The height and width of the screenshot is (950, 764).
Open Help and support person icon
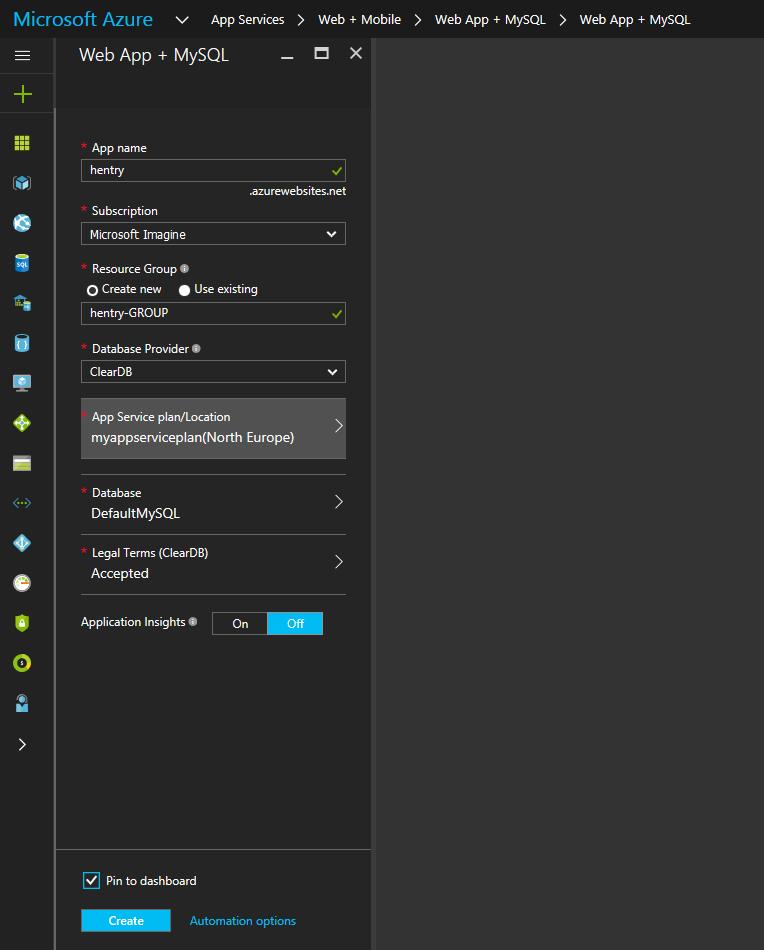point(22,703)
